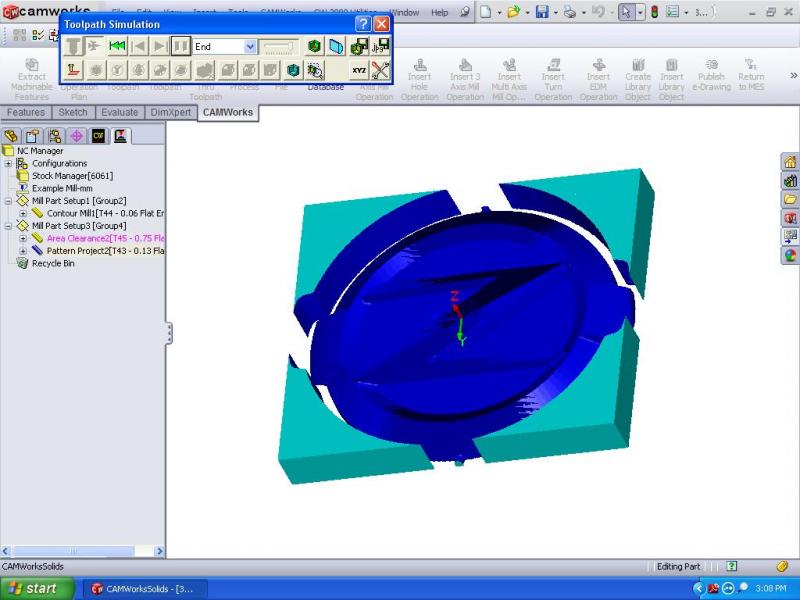
Task: Select NC Manager in the tree
Action: pyautogui.click(x=40, y=151)
